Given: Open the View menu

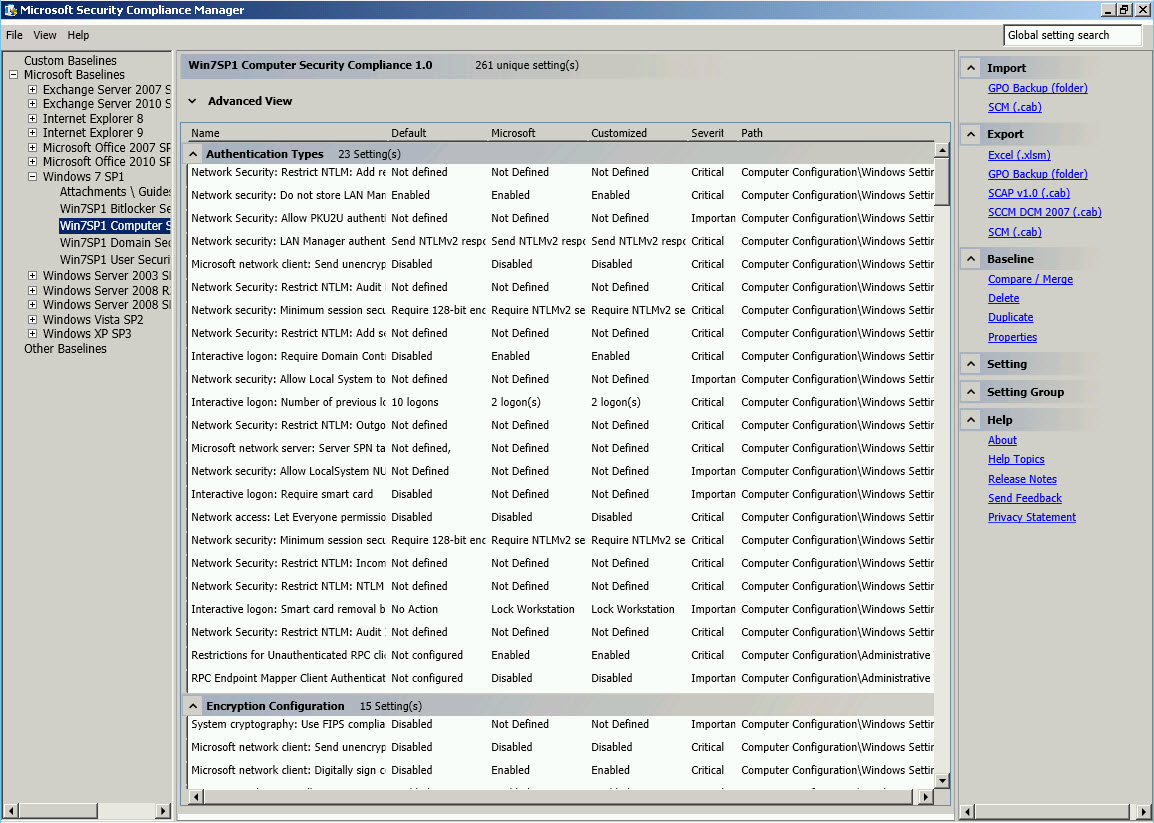Looking at the screenshot, I should (x=44, y=34).
